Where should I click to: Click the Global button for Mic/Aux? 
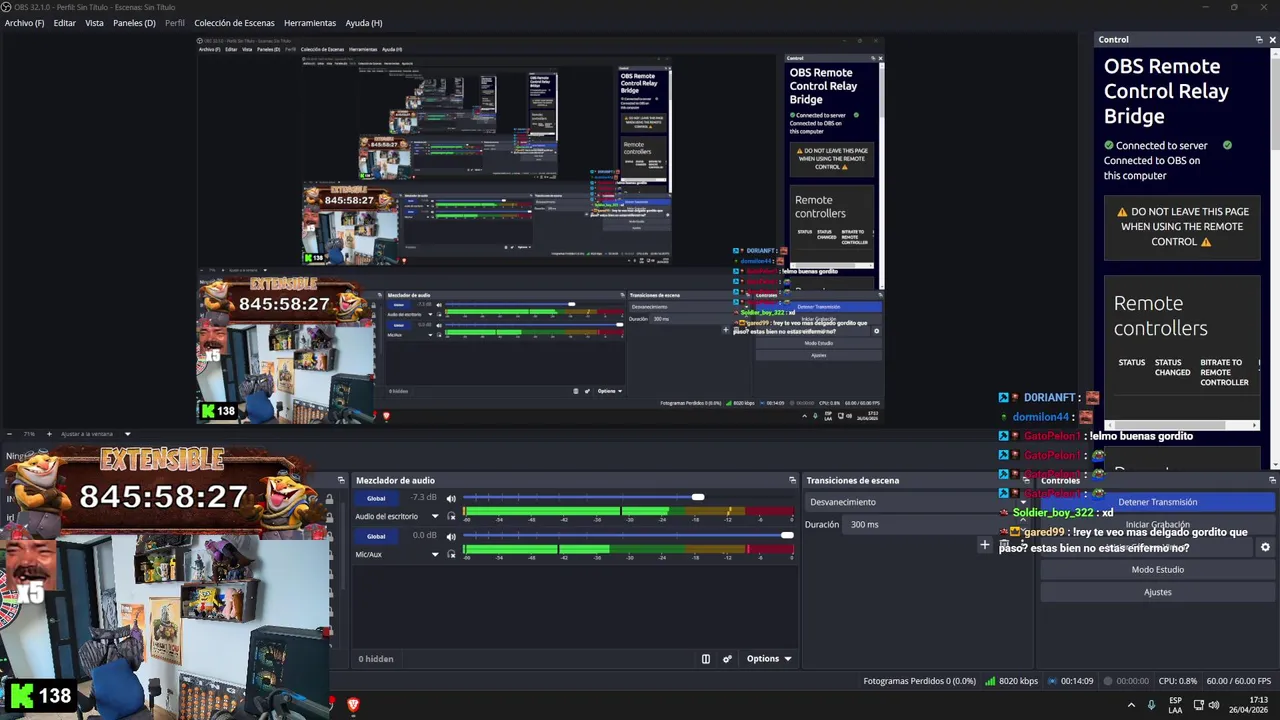tap(376, 536)
